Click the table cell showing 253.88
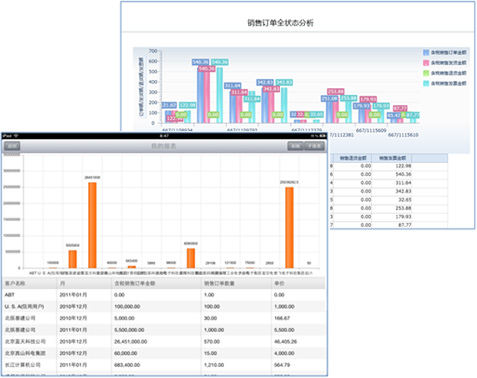The image size is (477, 378). (x=404, y=208)
